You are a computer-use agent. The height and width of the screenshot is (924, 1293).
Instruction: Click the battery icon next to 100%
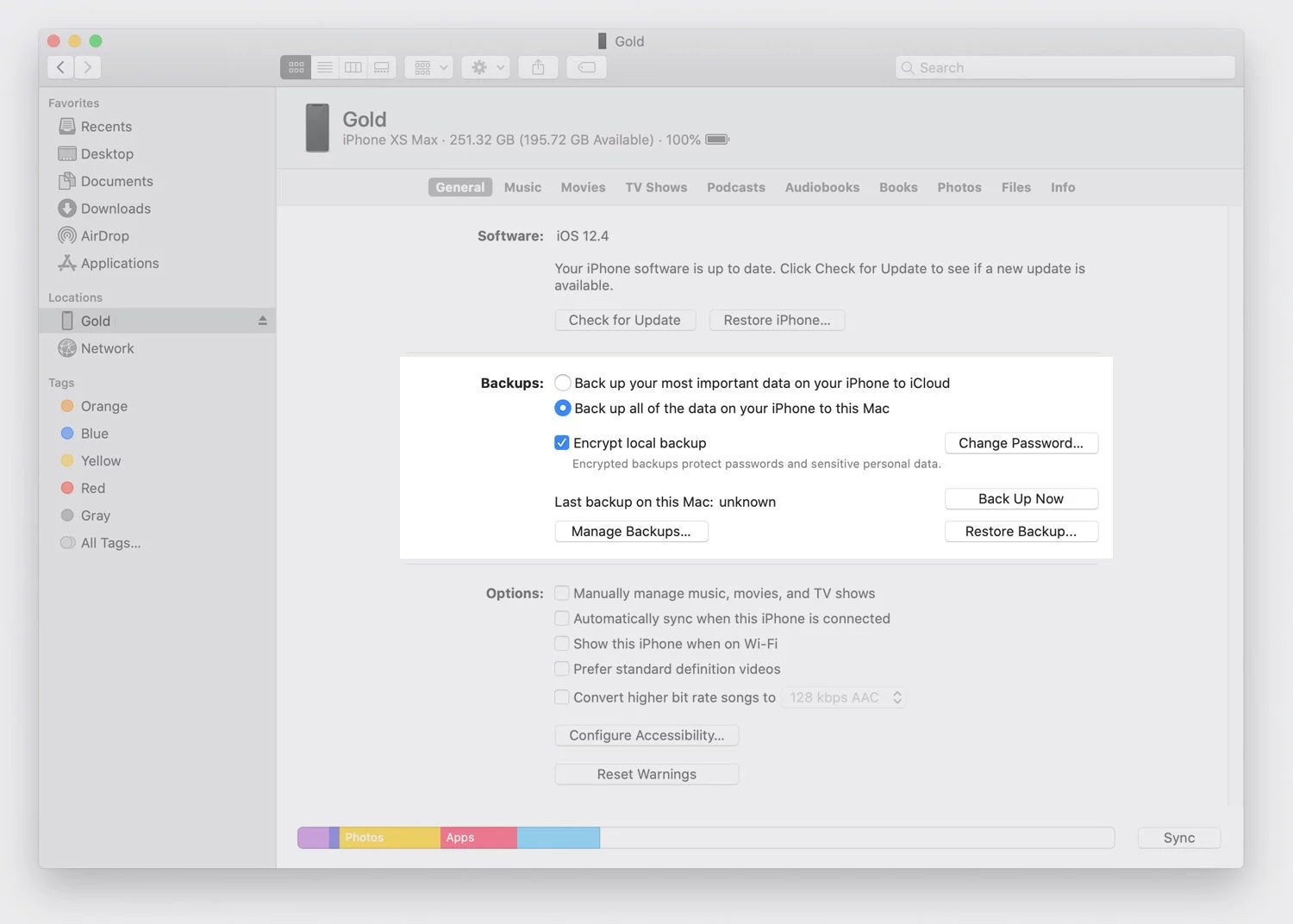tap(717, 140)
